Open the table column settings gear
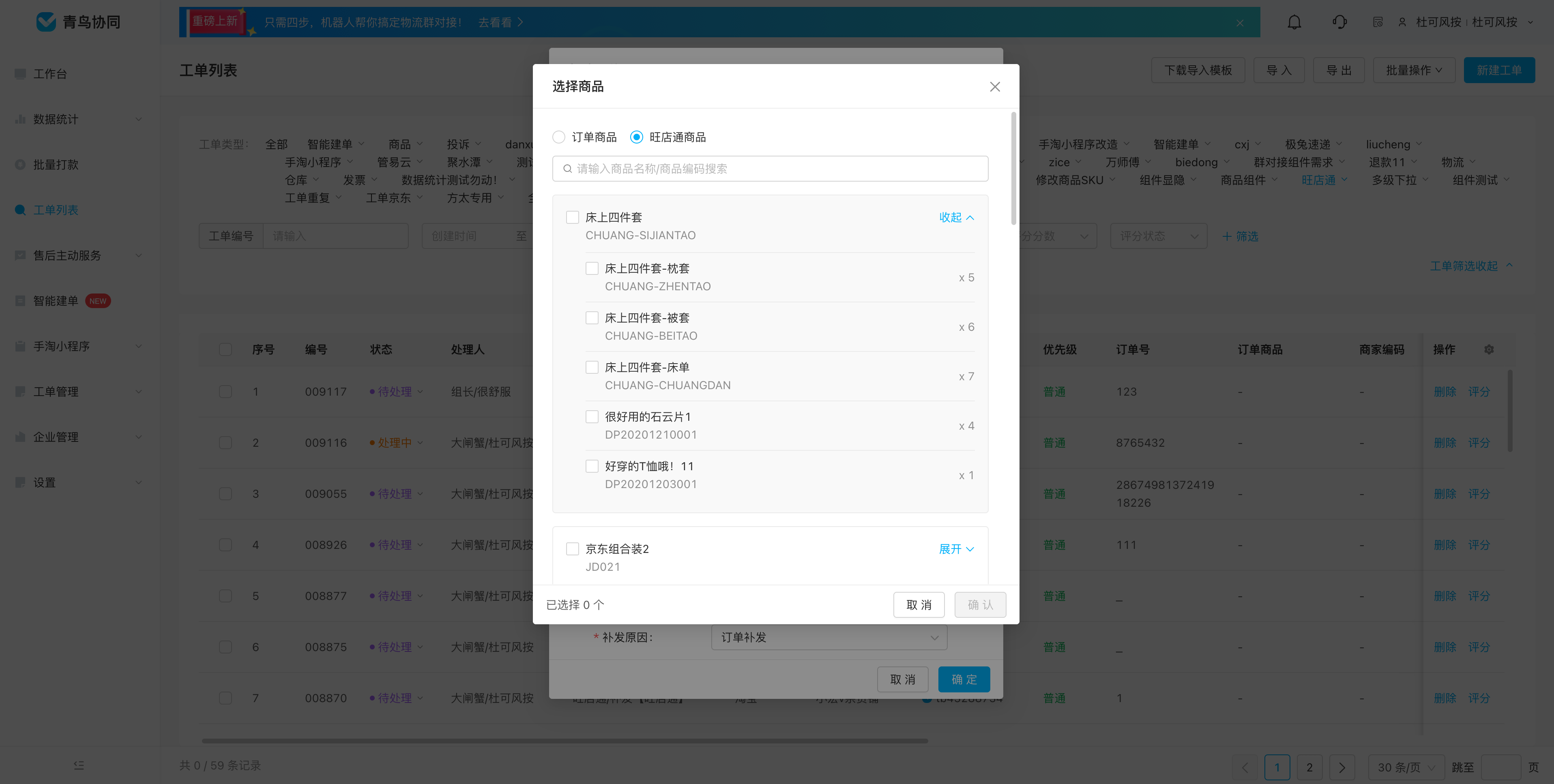 (x=1489, y=349)
